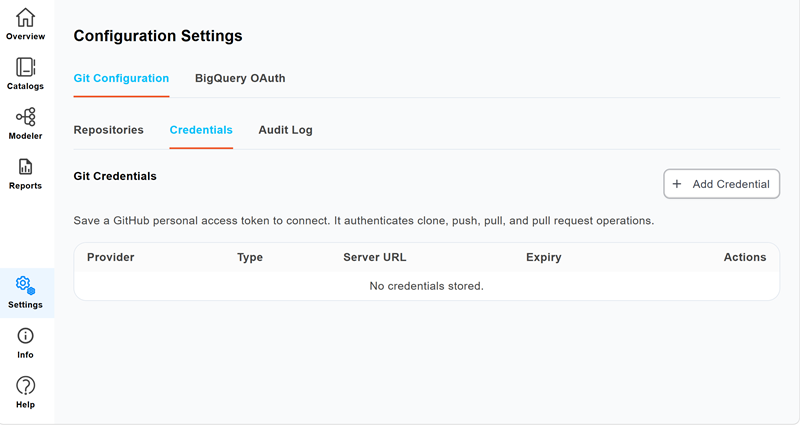
Task: Click the Reports label in sidebar
Action: tap(25, 186)
